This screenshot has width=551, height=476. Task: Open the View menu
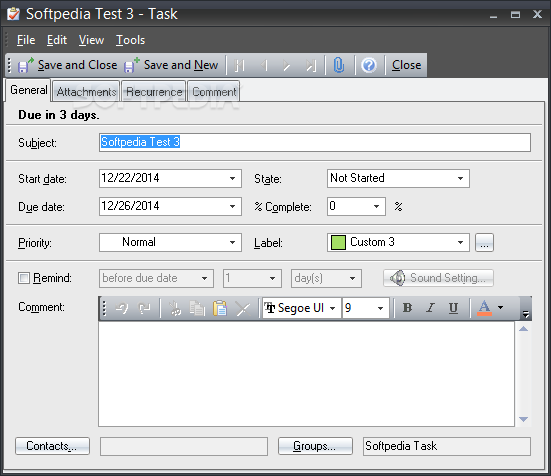pos(91,40)
